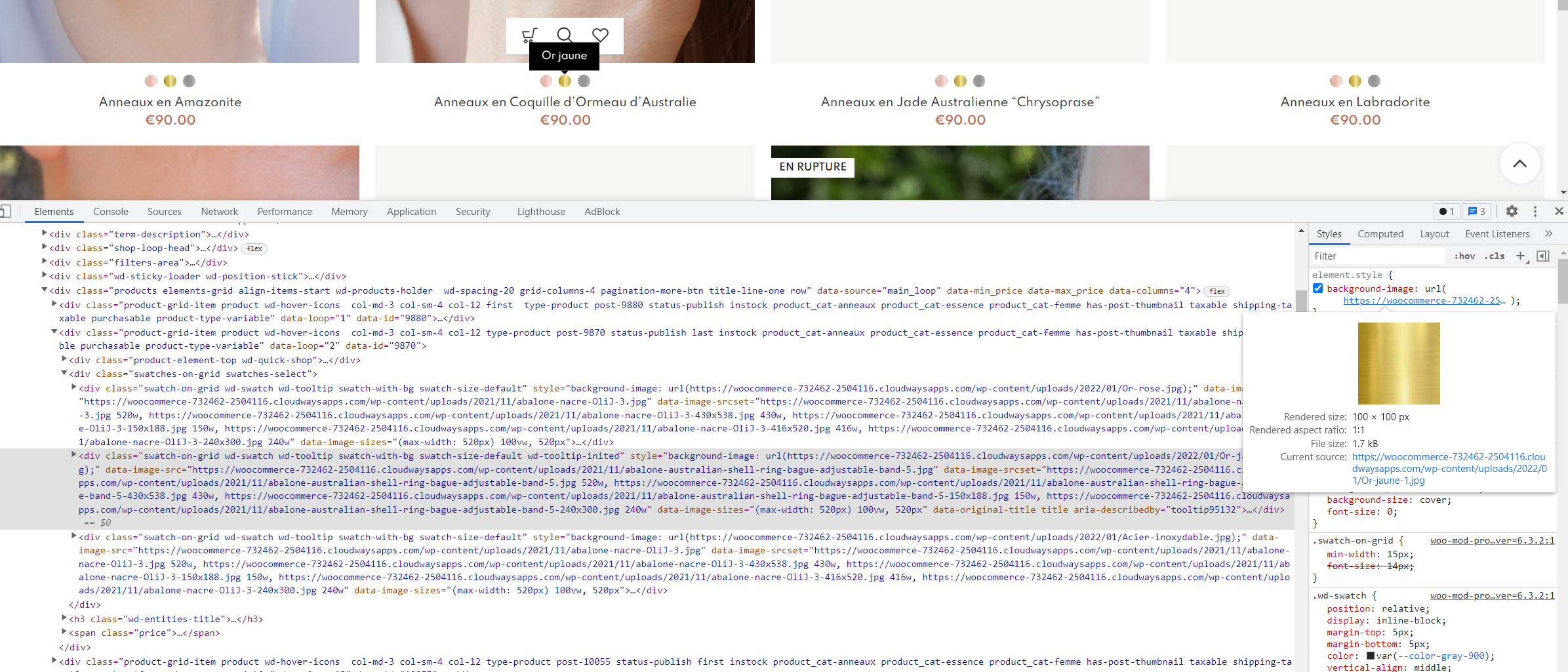Select the Application tab
This screenshot has width=1568, height=672.
(x=411, y=211)
